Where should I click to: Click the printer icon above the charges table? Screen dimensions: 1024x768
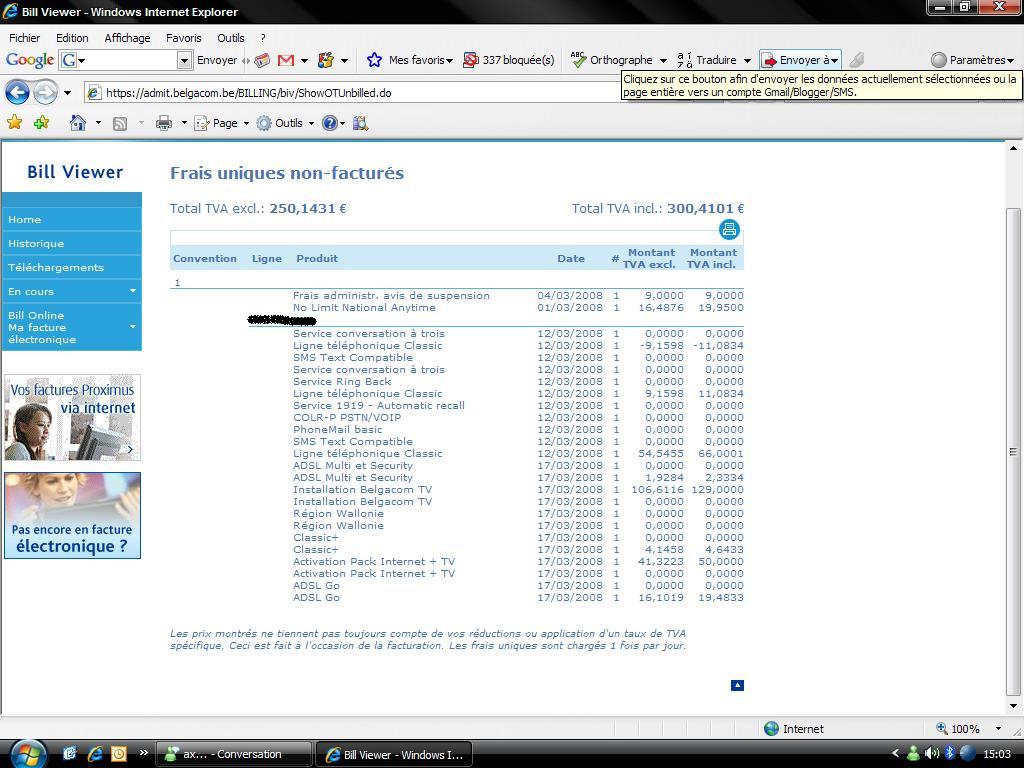pos(729,230)
